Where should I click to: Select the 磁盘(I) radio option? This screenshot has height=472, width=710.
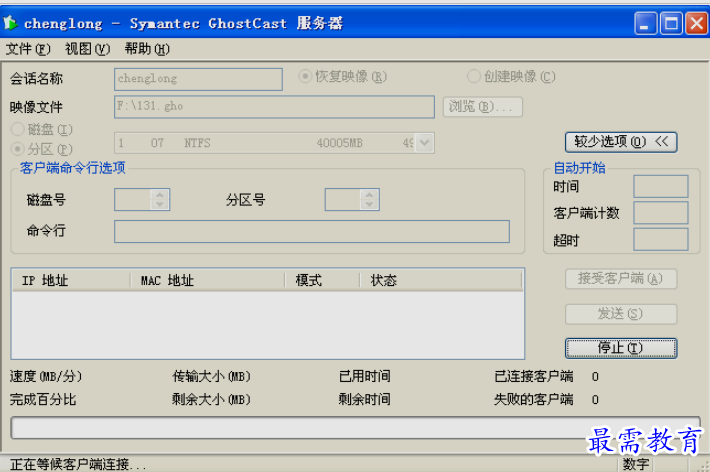[x=41, y=130]
